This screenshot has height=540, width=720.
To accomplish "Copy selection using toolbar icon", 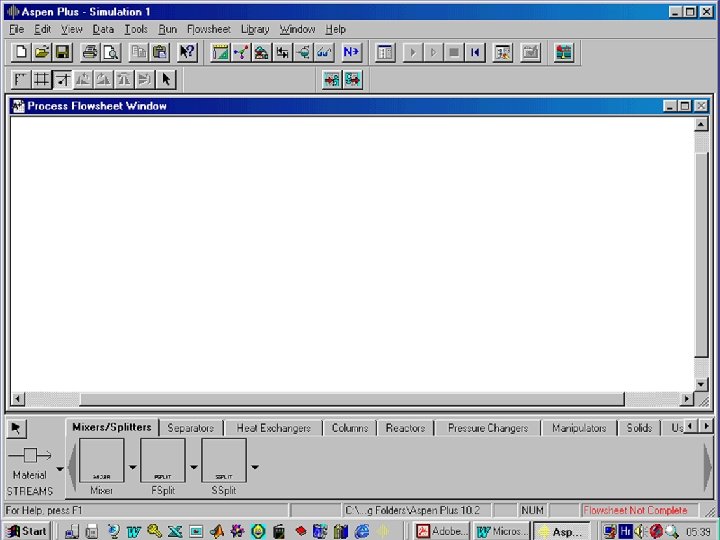I will (139, 52).
